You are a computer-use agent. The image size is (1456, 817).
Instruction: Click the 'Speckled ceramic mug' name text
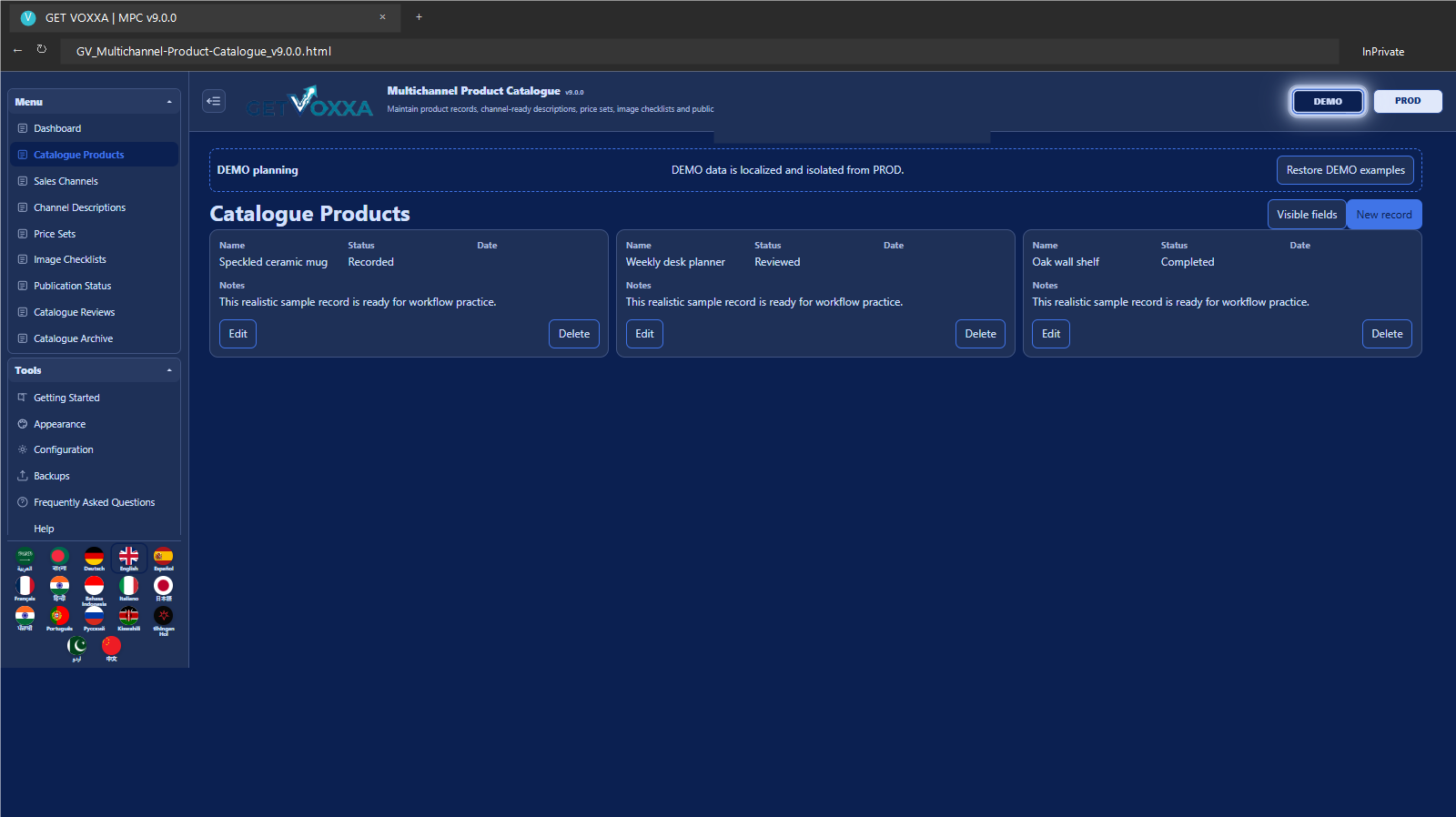[273, 262]
